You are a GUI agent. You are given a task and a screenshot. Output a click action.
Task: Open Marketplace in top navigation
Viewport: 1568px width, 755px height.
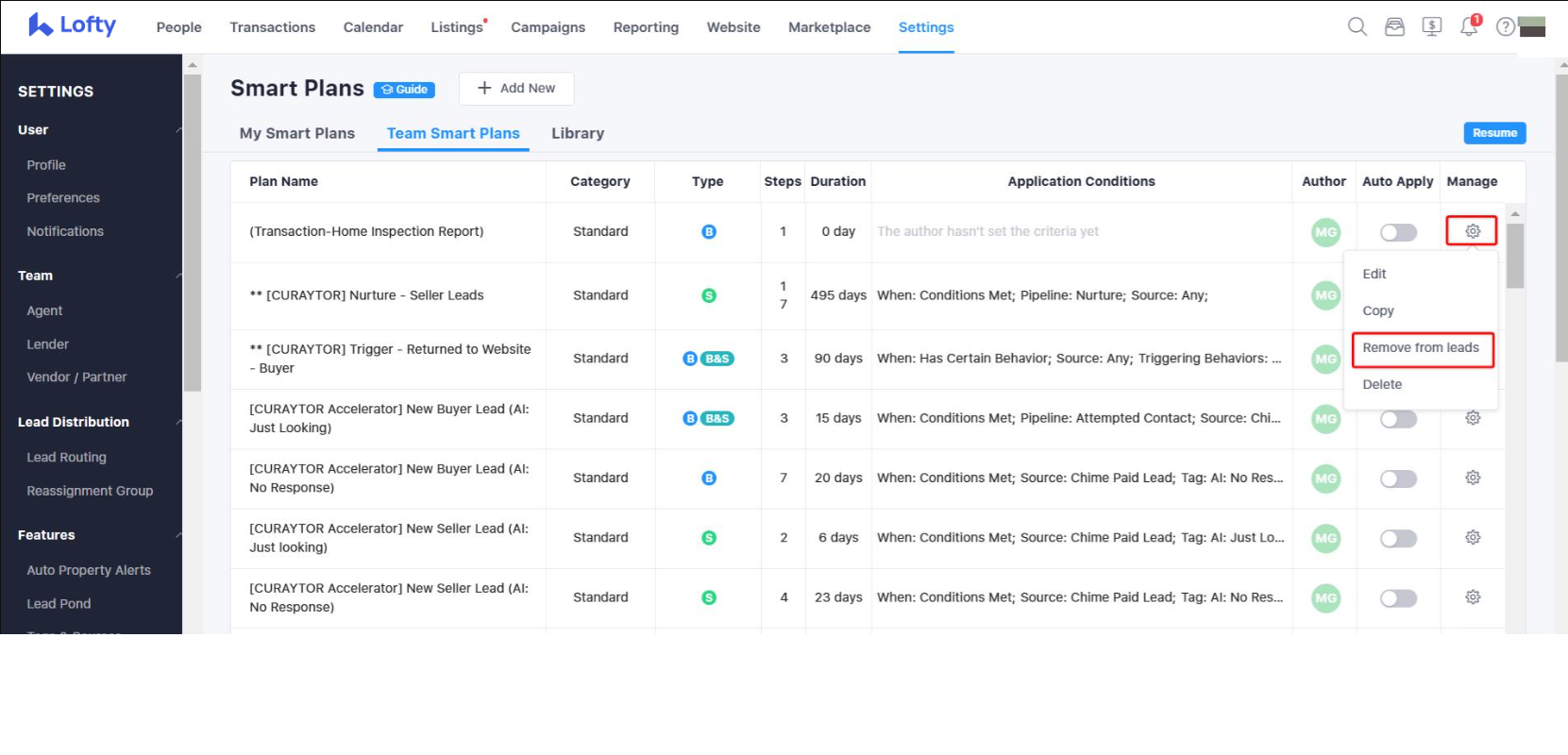830,27
